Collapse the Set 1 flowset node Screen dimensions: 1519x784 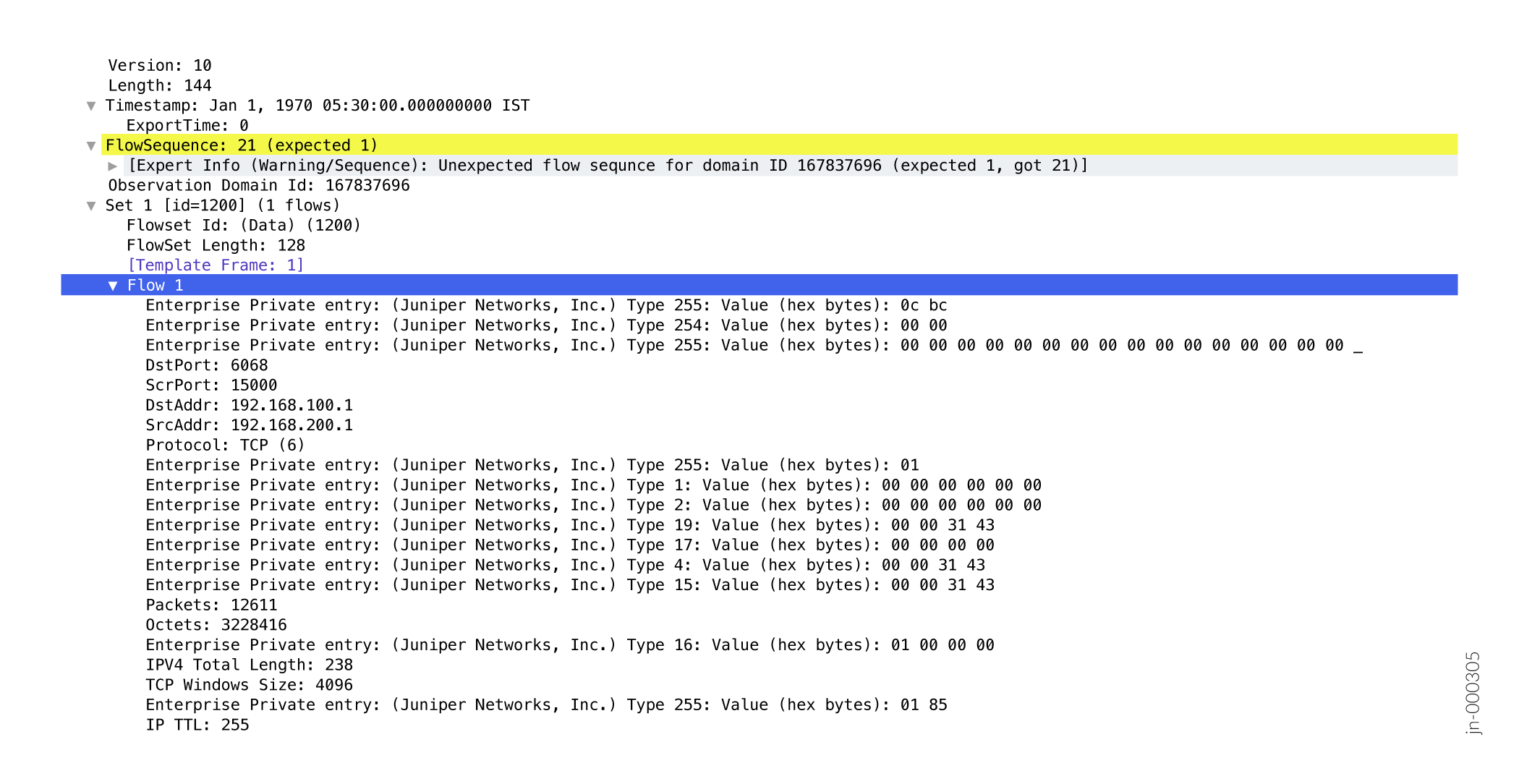pyautogui.click(x=91, y=205)
